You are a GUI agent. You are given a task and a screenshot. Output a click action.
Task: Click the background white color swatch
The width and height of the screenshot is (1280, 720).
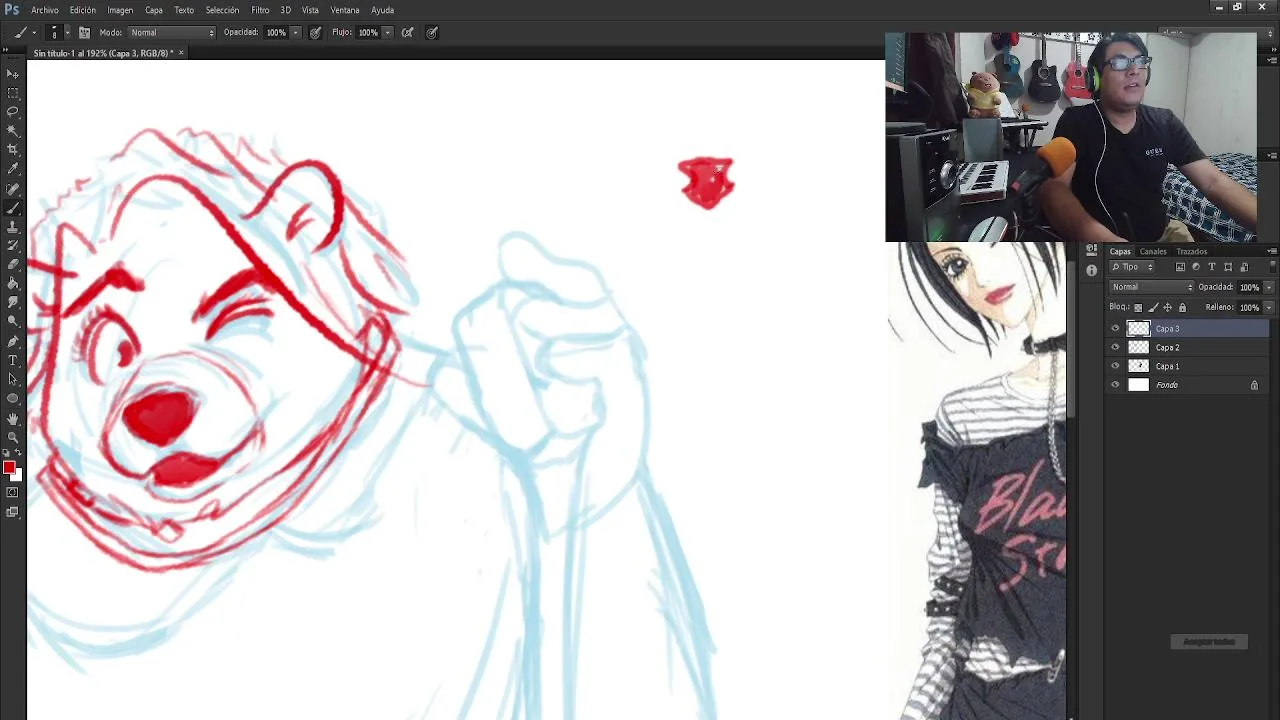click(18, 477)
